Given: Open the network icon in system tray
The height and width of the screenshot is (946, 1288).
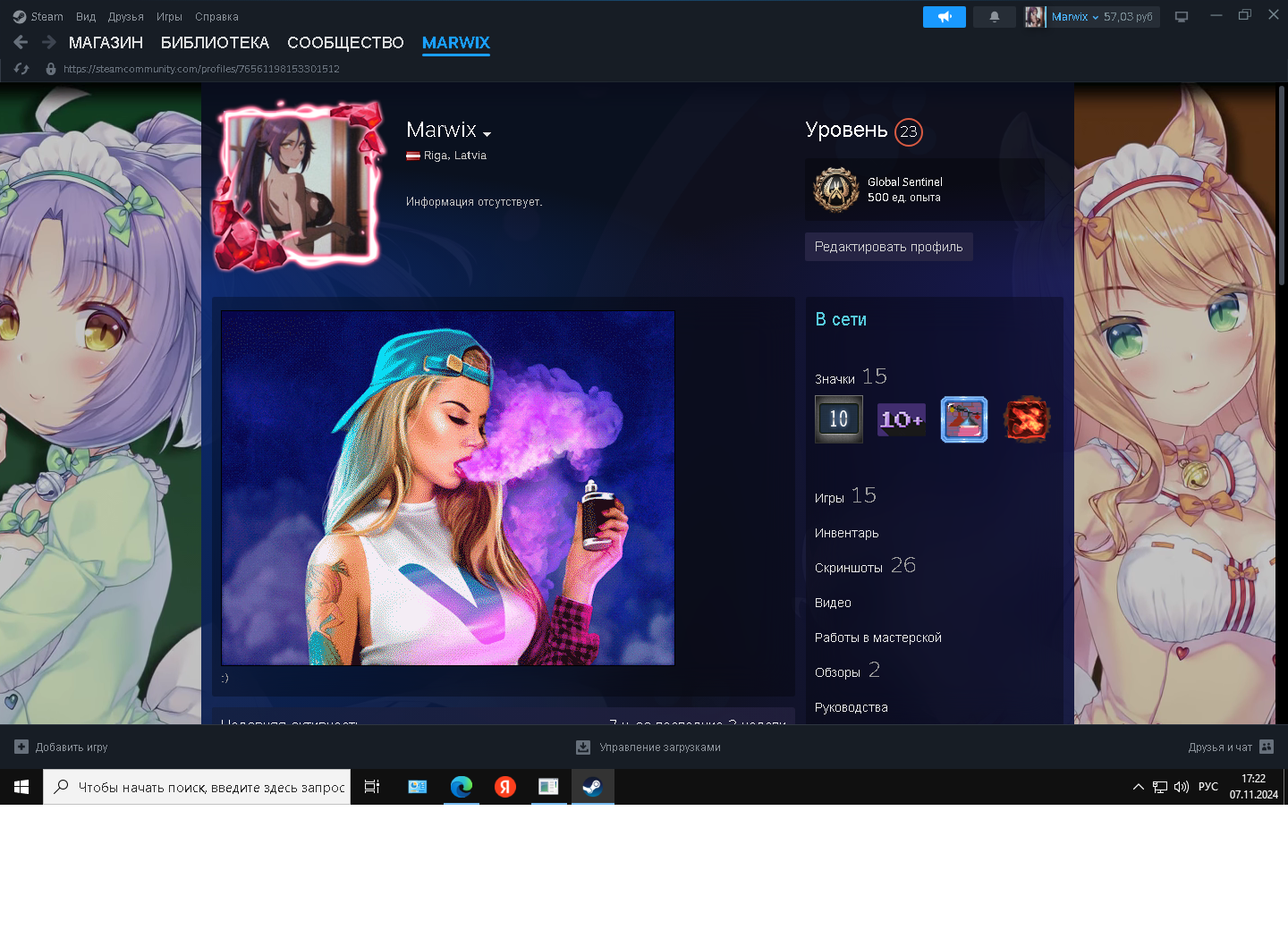Looking at the screenshot, I should 1160,787.
